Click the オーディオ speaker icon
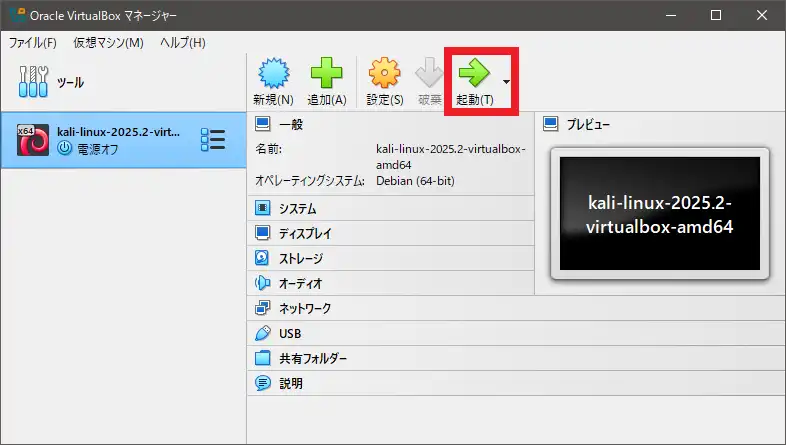The width and height of the screenshot is (786, 445). coord(262,283)
